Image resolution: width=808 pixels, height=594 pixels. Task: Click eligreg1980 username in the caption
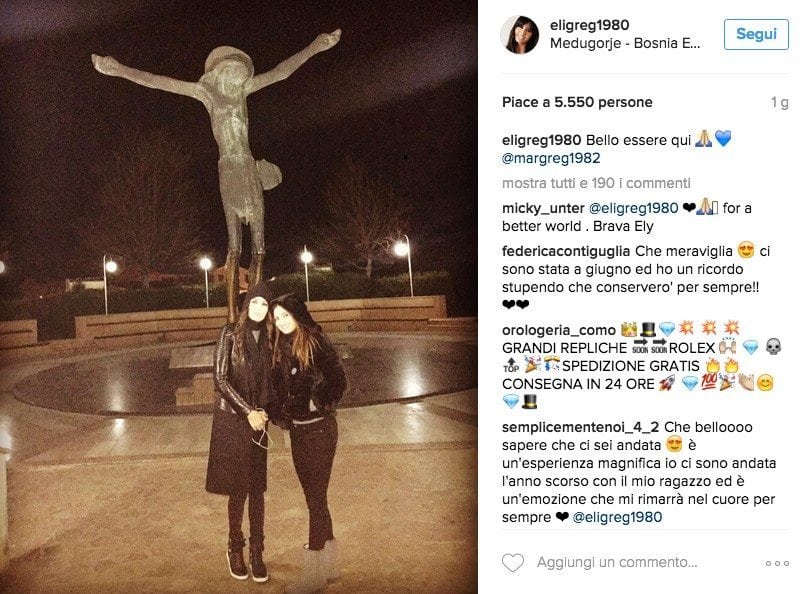pyautogui.click(x=542, y=140)
